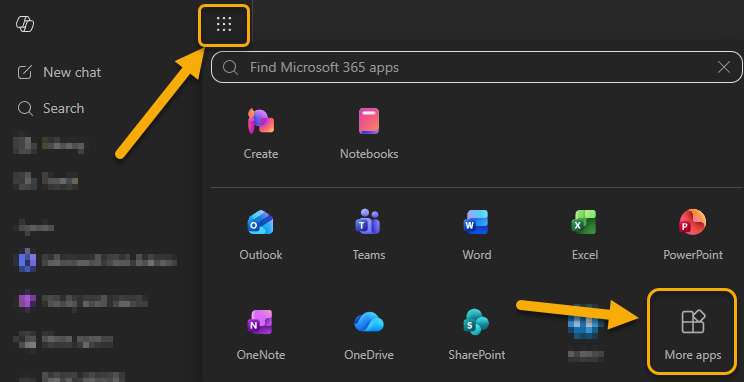Open the app launcher grid icon

pos(223,24)
